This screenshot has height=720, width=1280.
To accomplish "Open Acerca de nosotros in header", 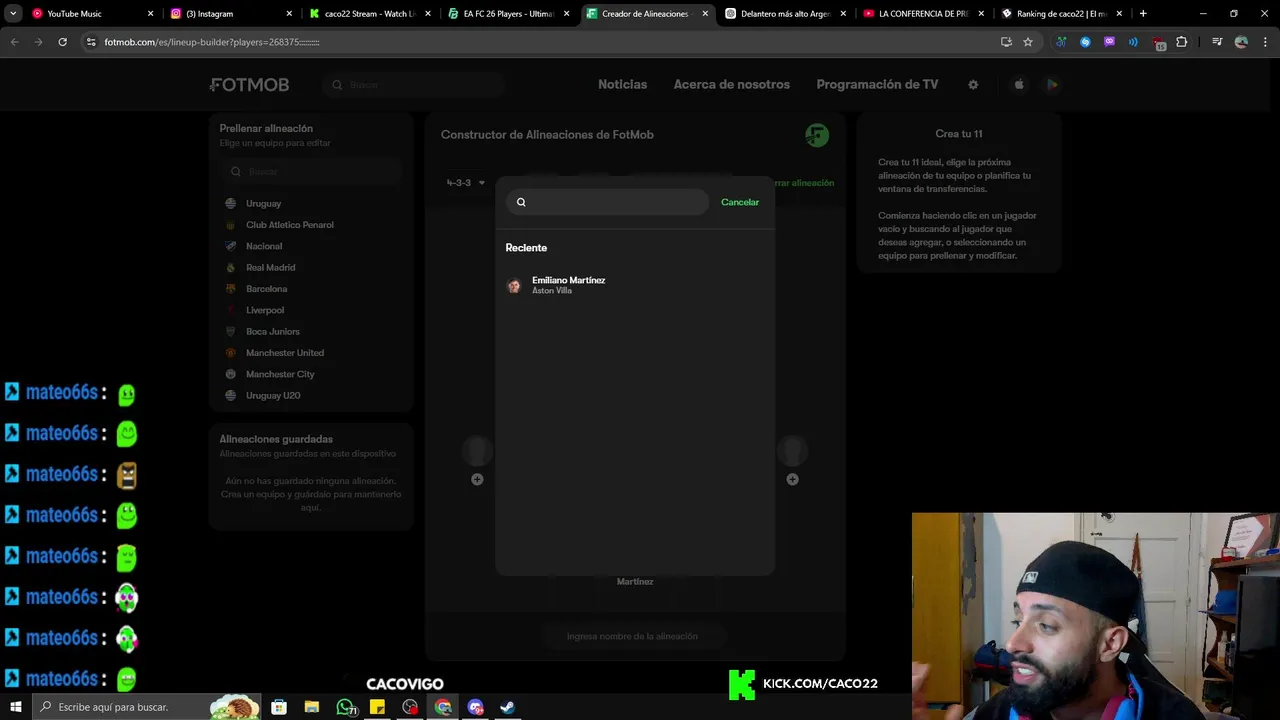I will [x=731, y=85].
